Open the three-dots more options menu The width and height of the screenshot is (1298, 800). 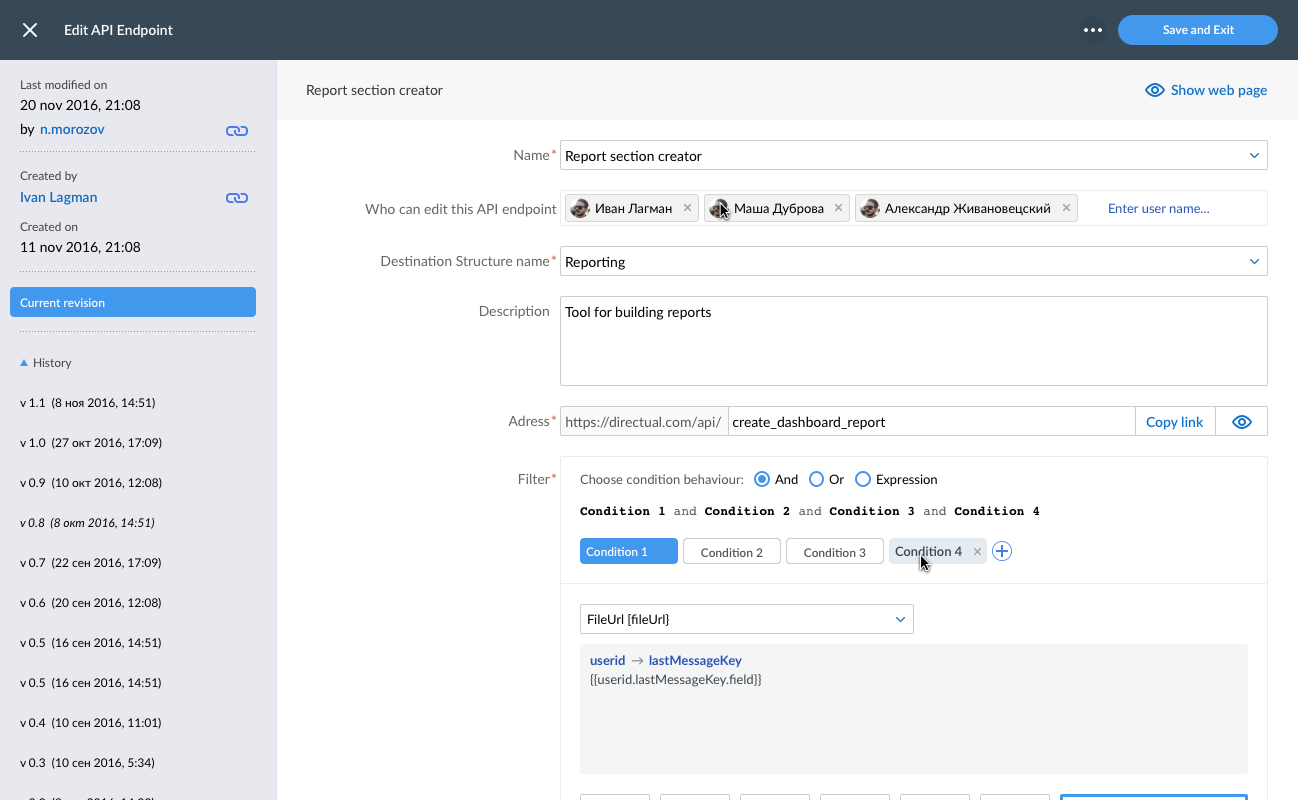pos(1093,30)
